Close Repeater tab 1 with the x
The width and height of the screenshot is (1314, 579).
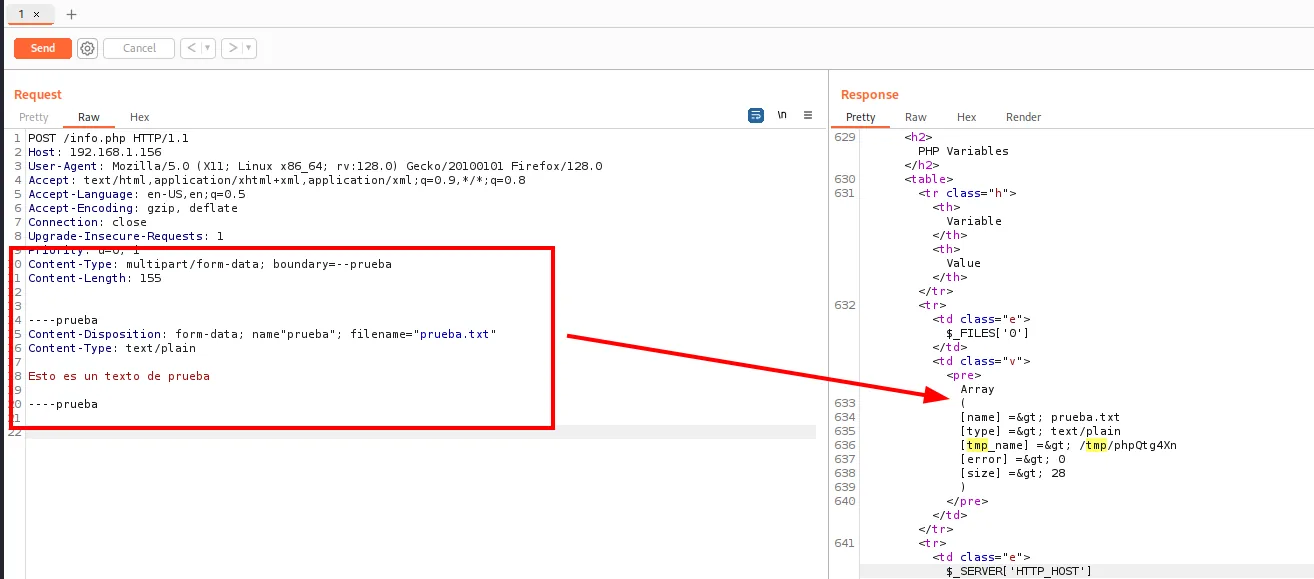(37, 15)
